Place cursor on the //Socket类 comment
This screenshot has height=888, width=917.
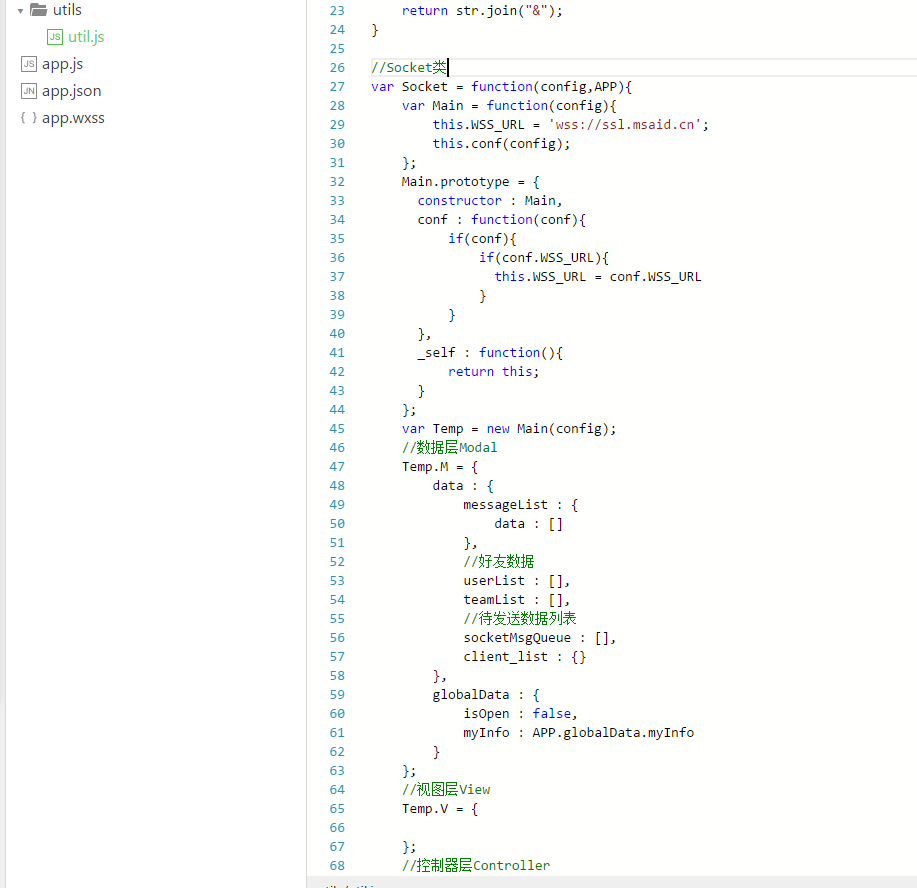pos(409,67)
